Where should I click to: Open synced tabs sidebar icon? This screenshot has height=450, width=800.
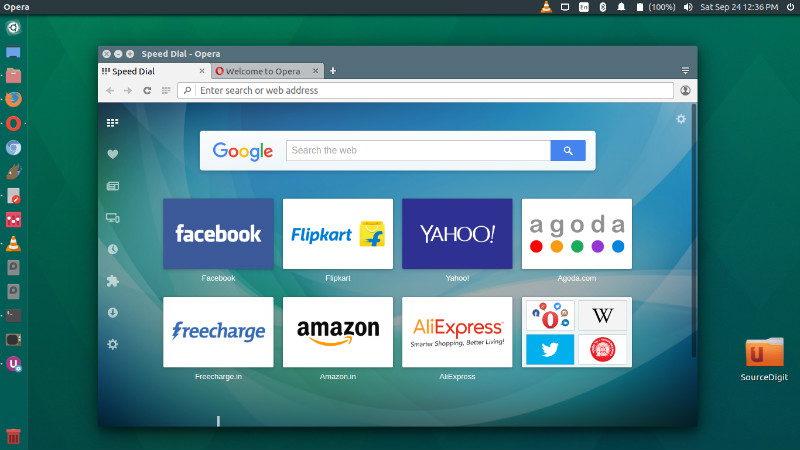tap(113, 218)
